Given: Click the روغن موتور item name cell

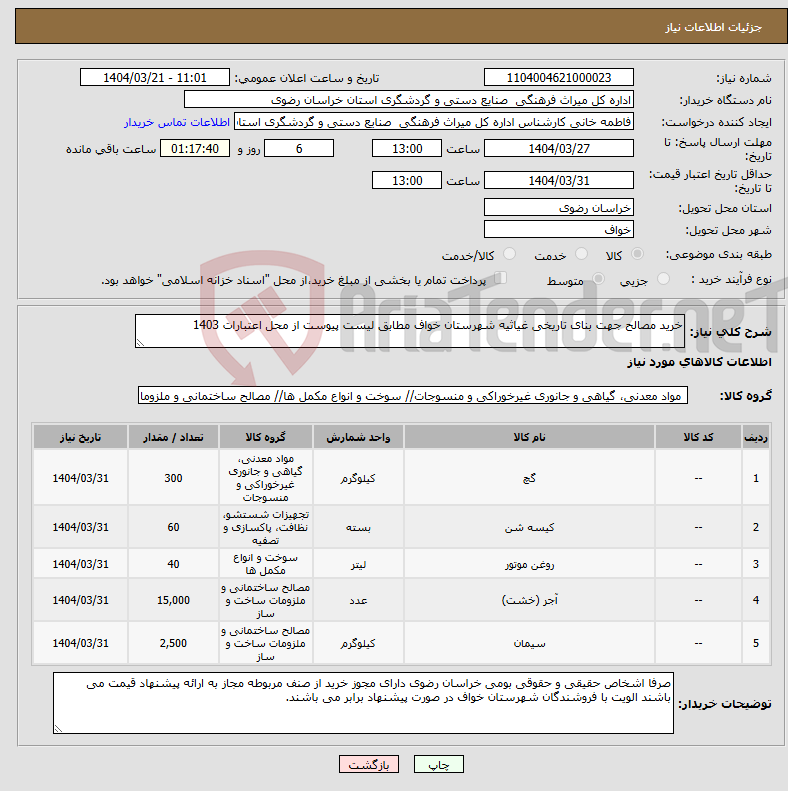Looking at the screenshot, I should click(529, 564).
